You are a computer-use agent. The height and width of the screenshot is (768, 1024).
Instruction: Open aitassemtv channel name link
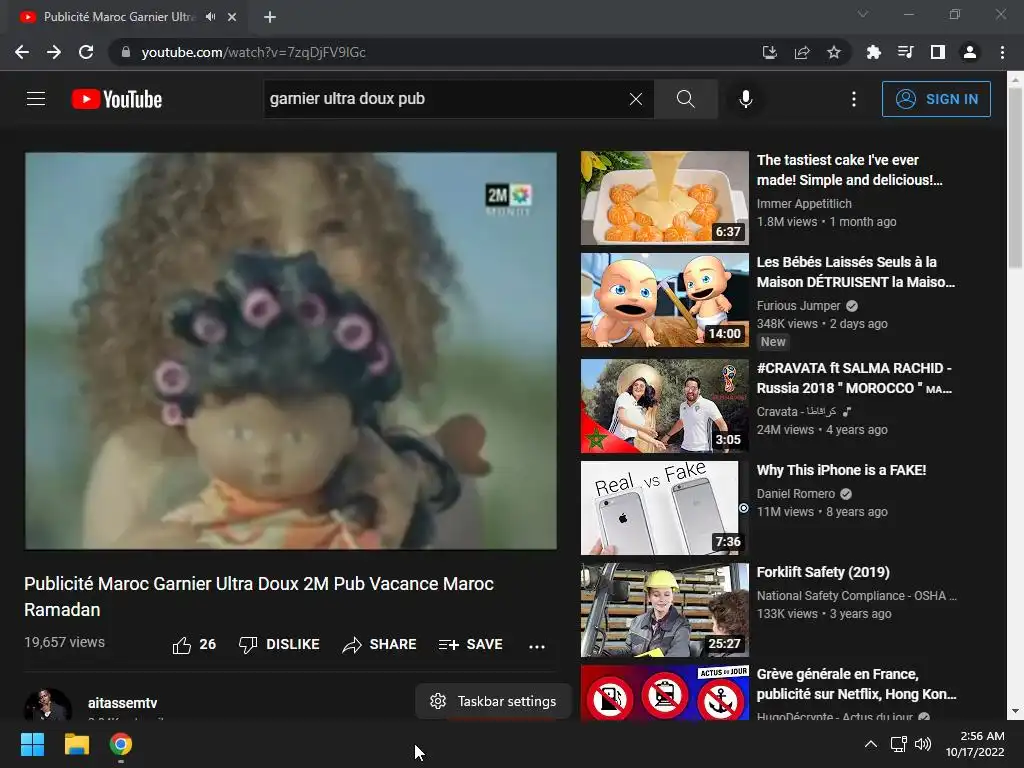[123, 703]
